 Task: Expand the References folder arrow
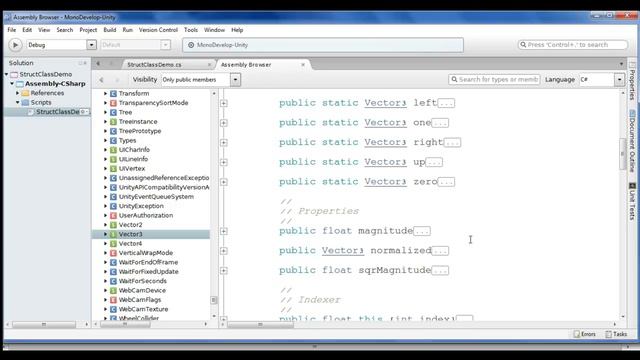tap(18, 93)
